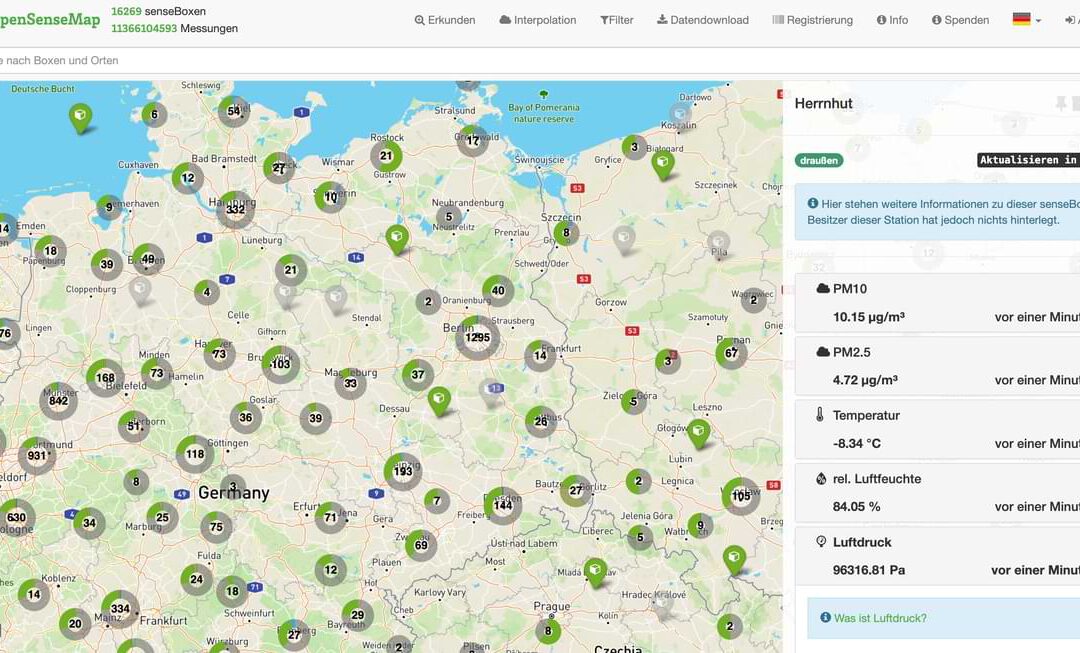Open the Hamburg cluster of 332 boxes
1080x653 pixels.
(x=236, y=209)
